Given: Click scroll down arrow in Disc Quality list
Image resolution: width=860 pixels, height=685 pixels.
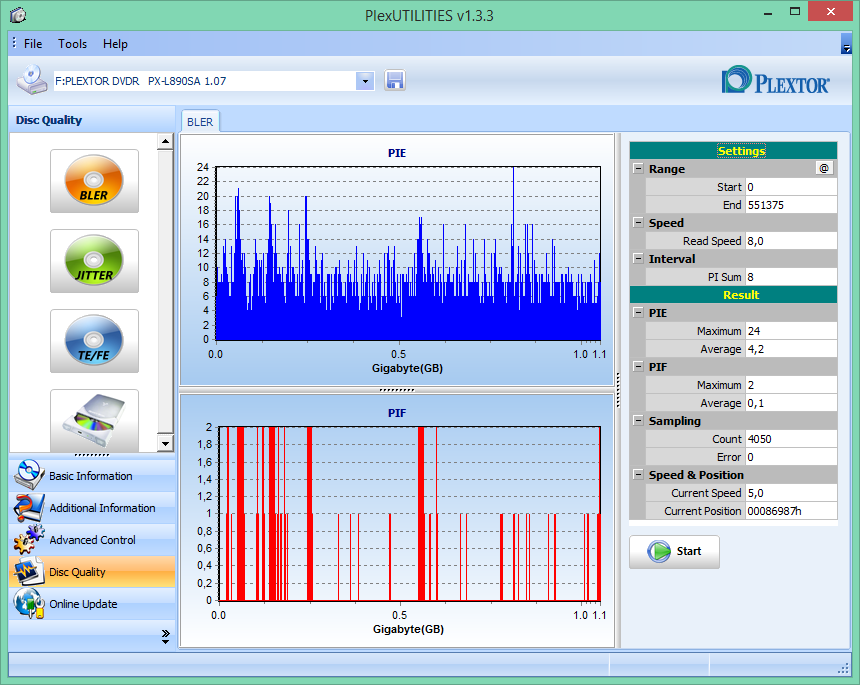Looking at the screenshot, I should point(165,443).
